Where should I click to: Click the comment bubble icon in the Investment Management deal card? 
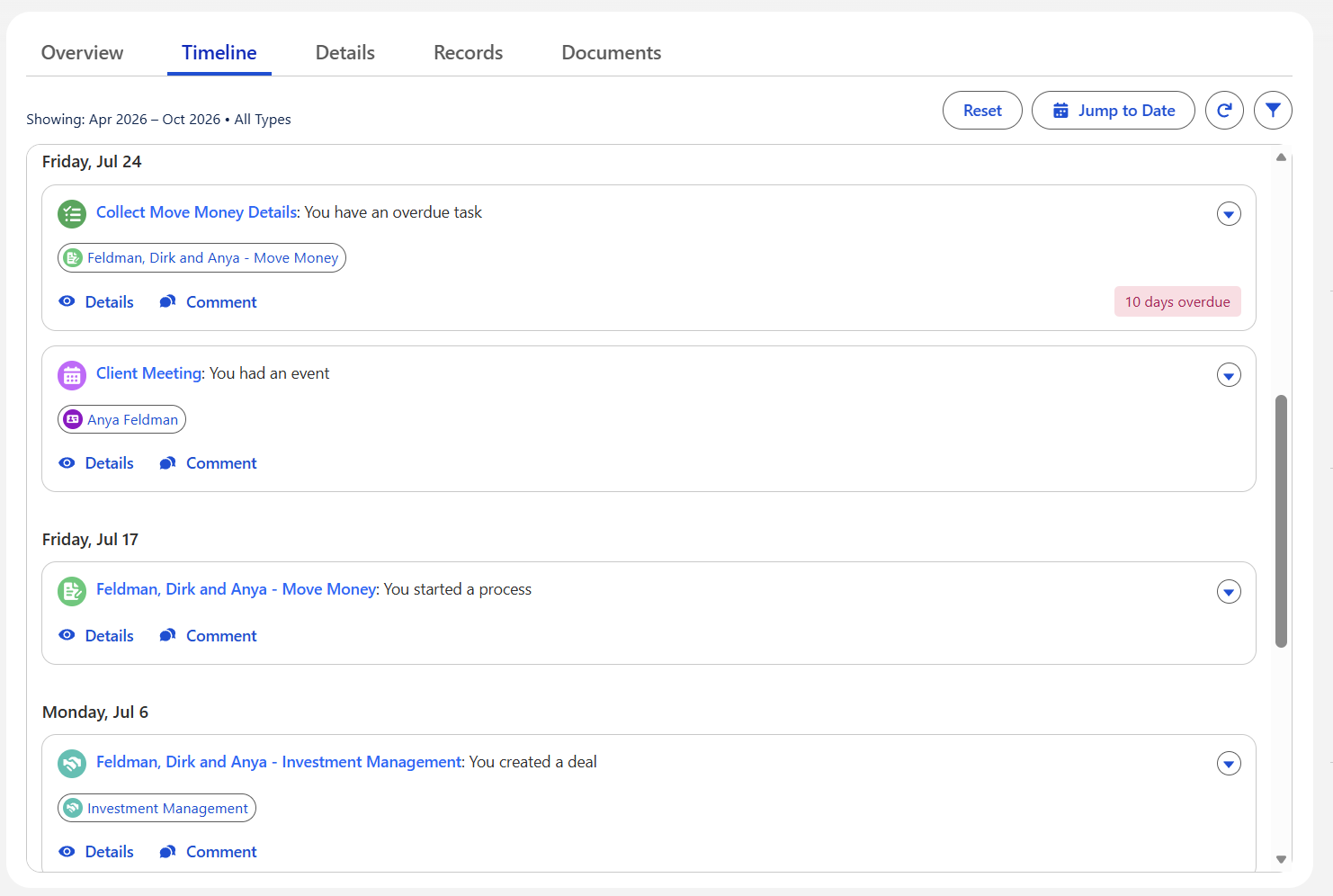167,851
